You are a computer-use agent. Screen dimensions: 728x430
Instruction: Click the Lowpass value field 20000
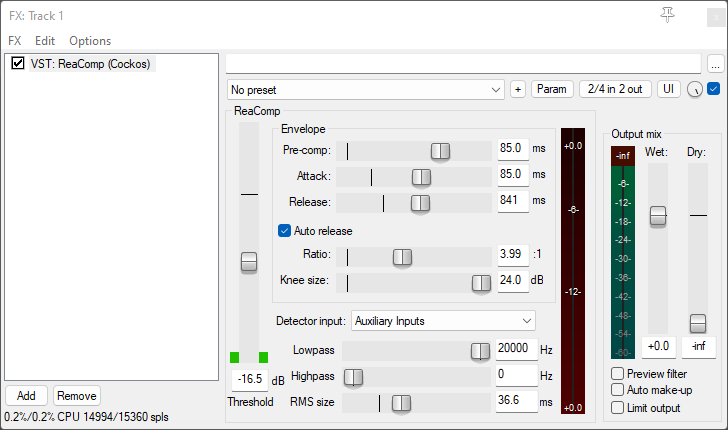pos(517,349)
